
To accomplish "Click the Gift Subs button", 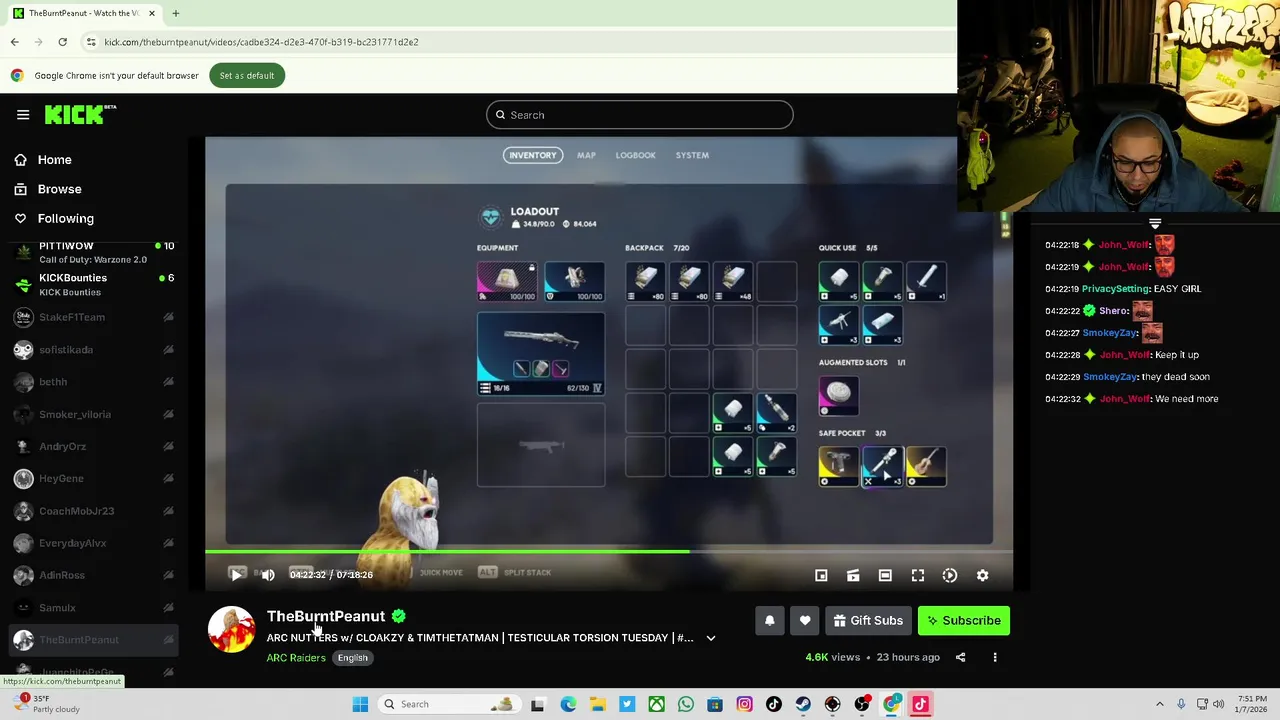I will [868, 621].
